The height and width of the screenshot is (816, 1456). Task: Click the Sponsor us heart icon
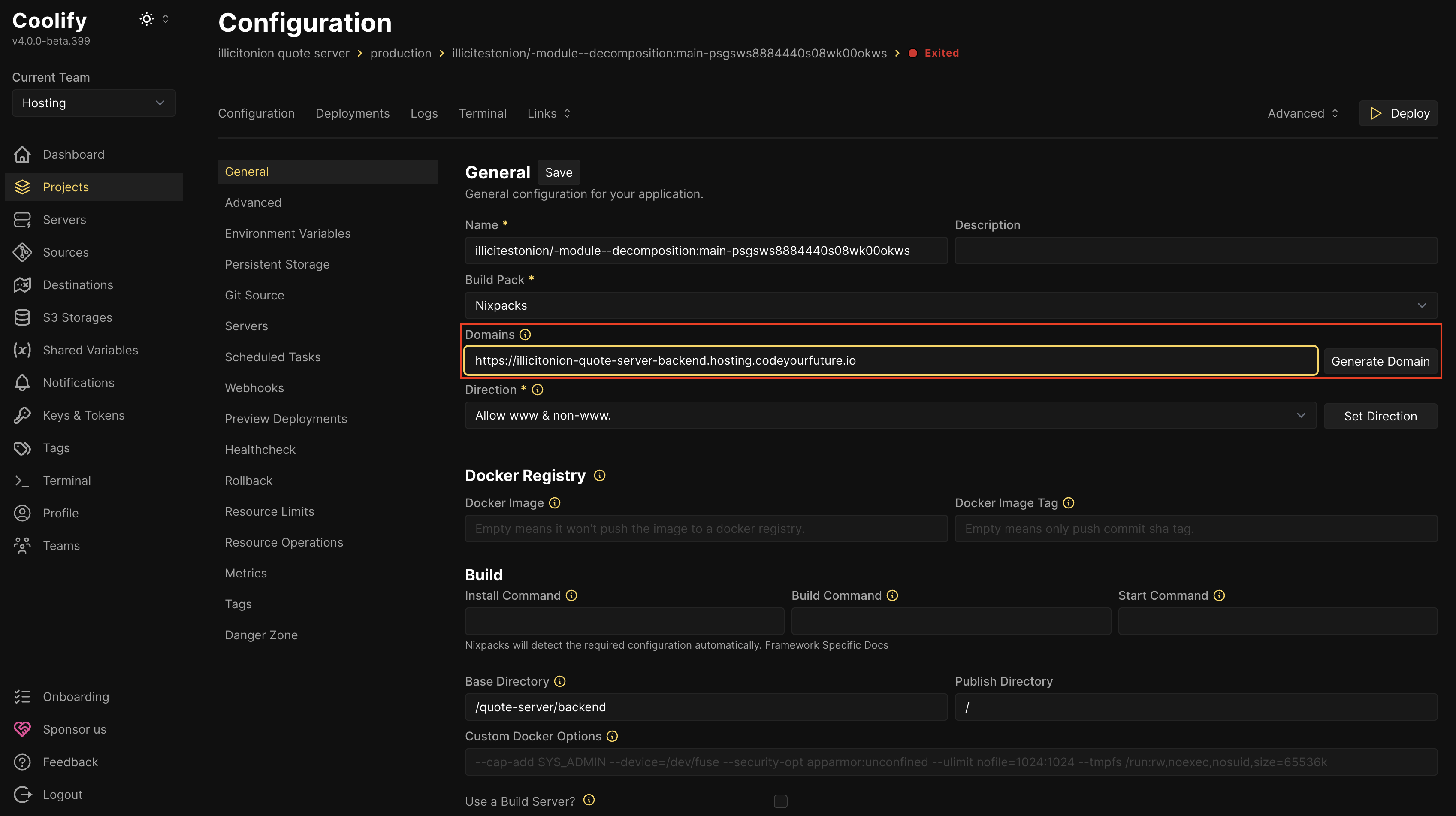pyautogui.click(x=22, y=729)
